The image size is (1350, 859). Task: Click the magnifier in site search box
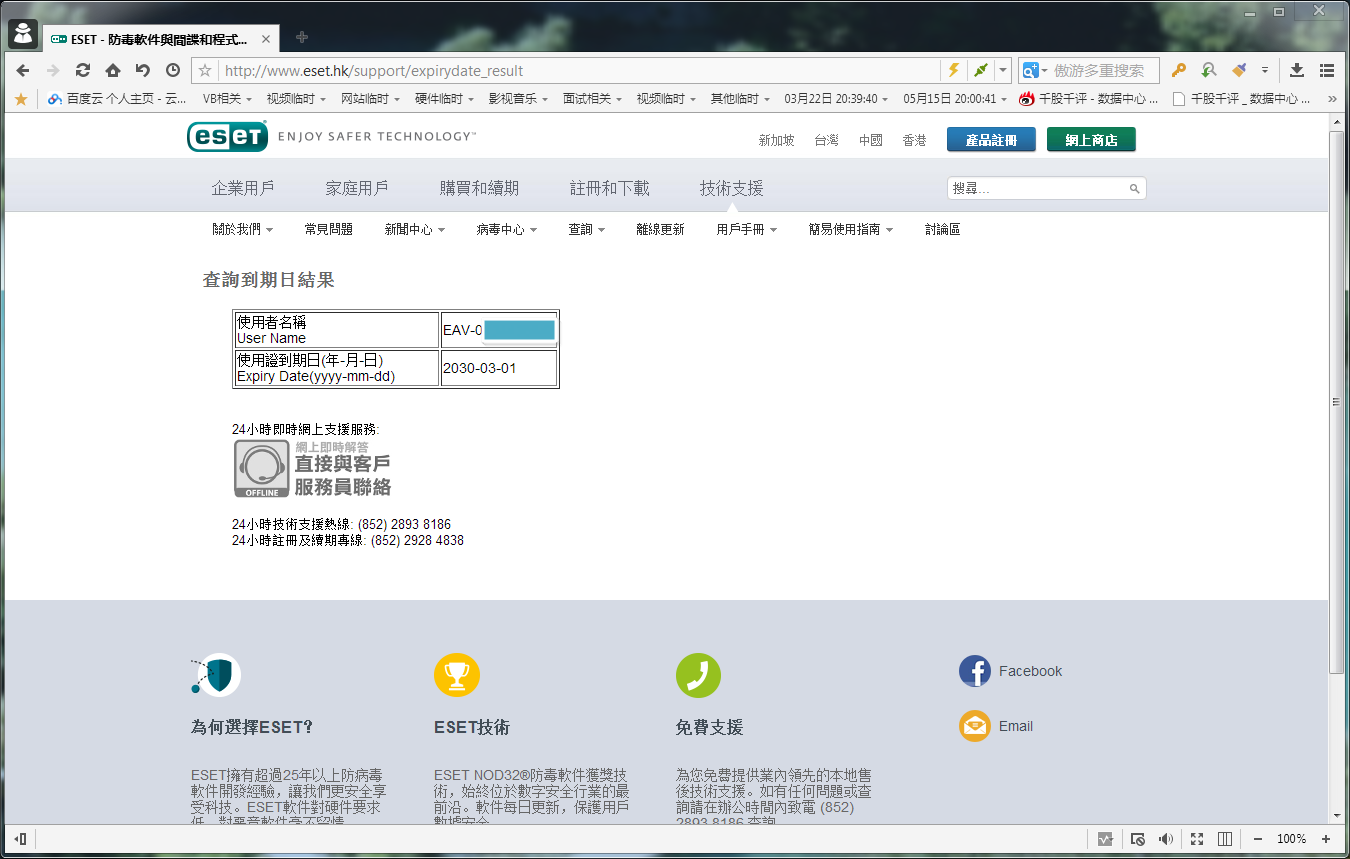pos(1134,188)
